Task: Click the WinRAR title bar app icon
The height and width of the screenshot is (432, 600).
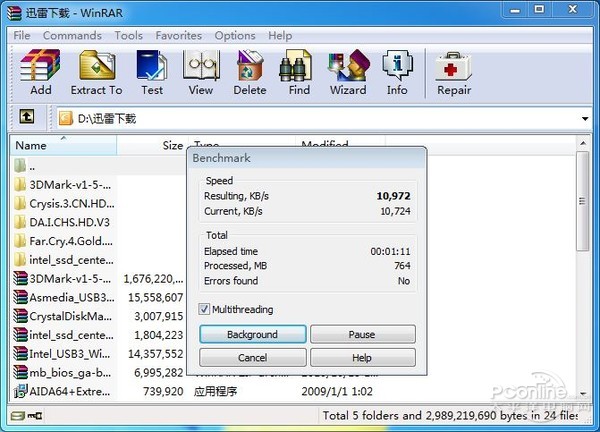Action: [14, 13]
